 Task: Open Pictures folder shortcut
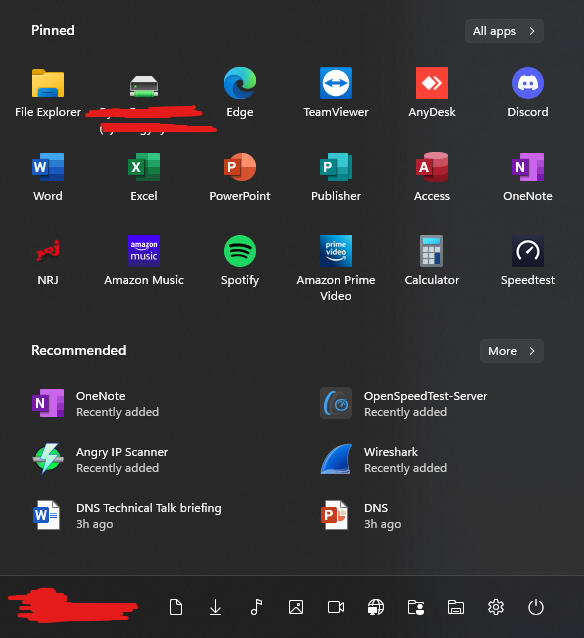click(x=296, y=607)
